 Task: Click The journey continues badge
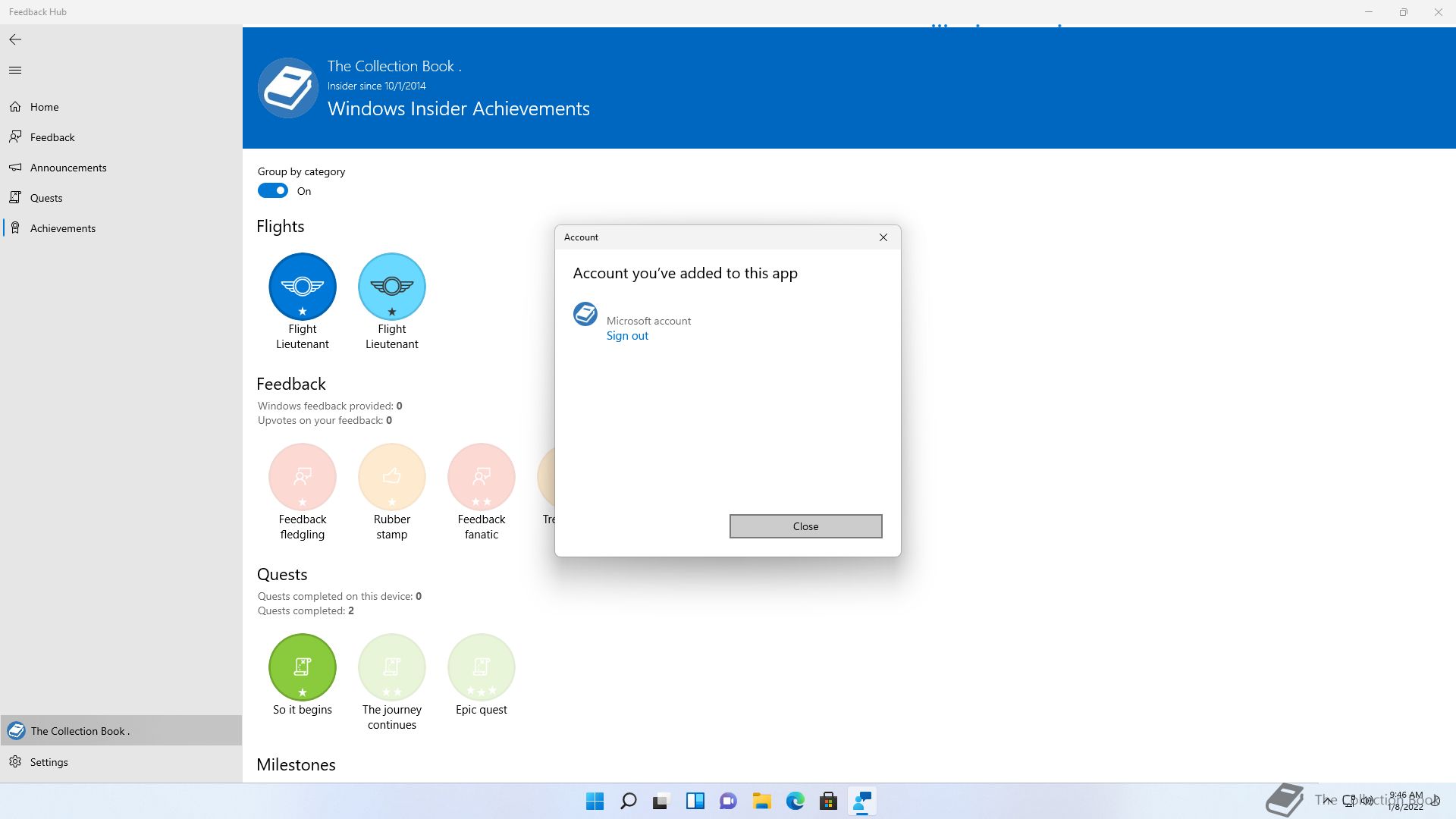click(392, 667)
